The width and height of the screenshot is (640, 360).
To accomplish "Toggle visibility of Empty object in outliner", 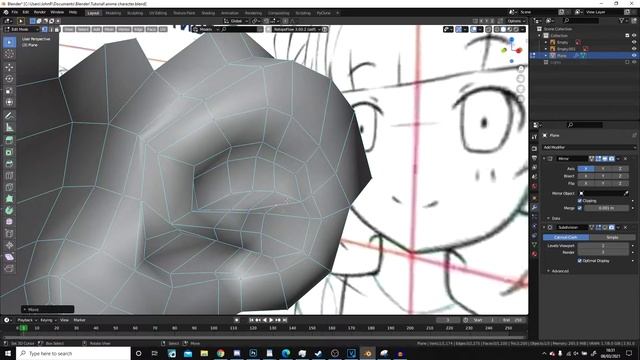I will (634, 42).
